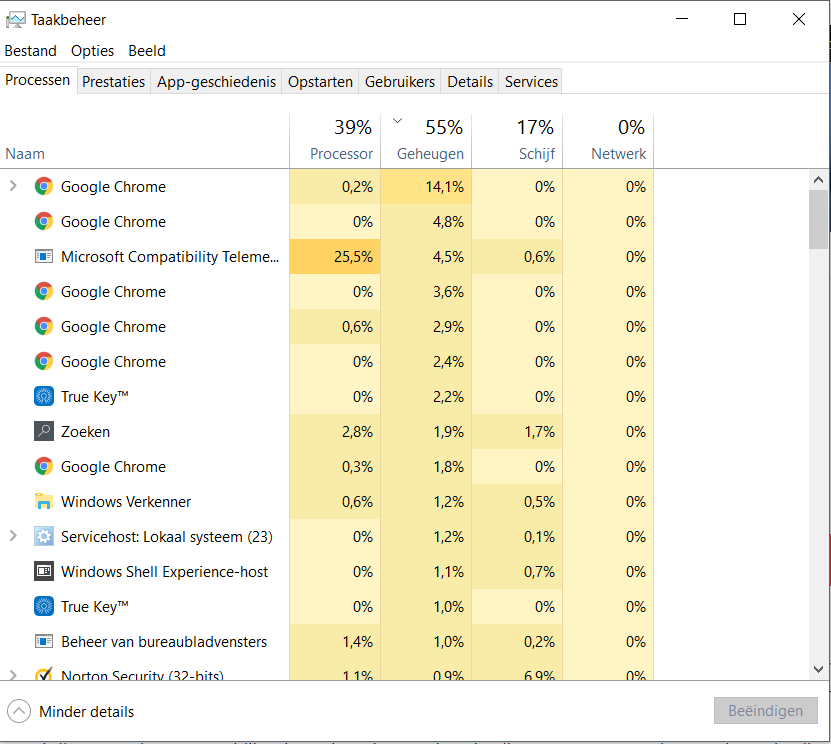
Task: Click the Microsoft Compatibility Telemetry process icon
Action: coord(43,257)
